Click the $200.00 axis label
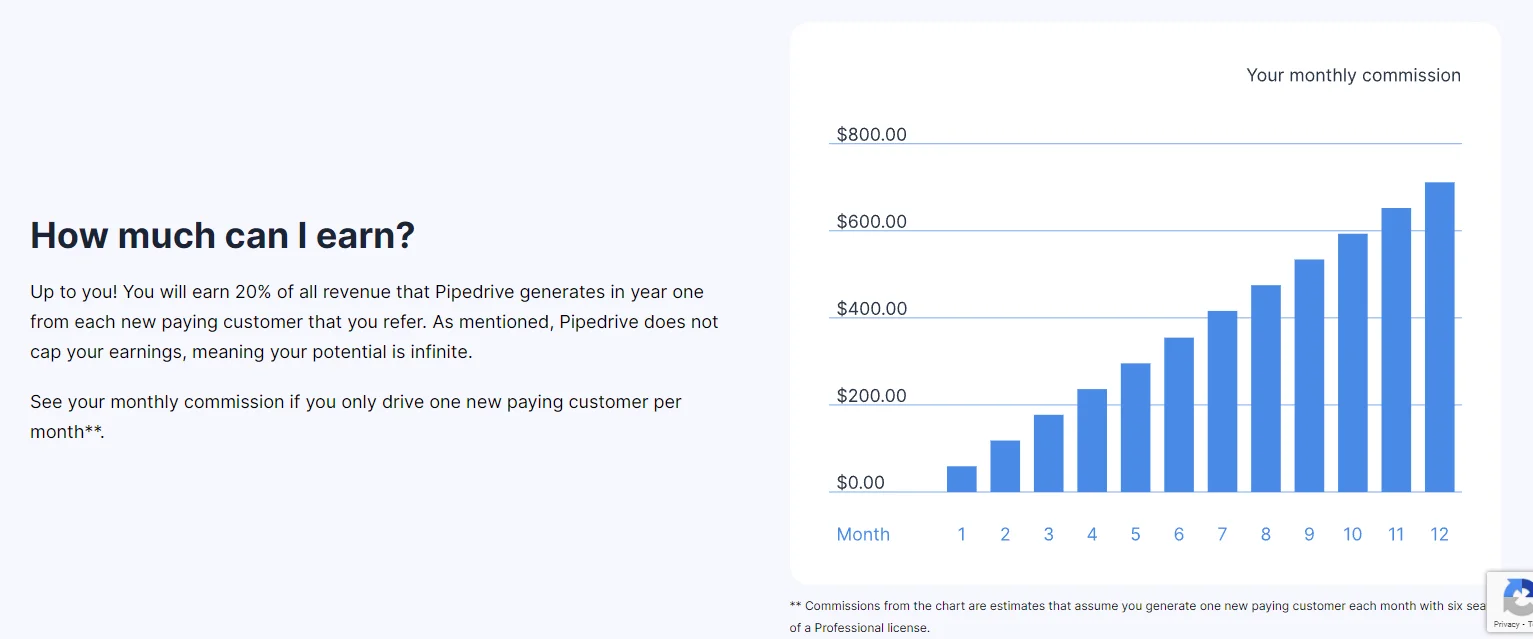The height and width of the screenshot is (639, 1533). (x=872, y=395)
